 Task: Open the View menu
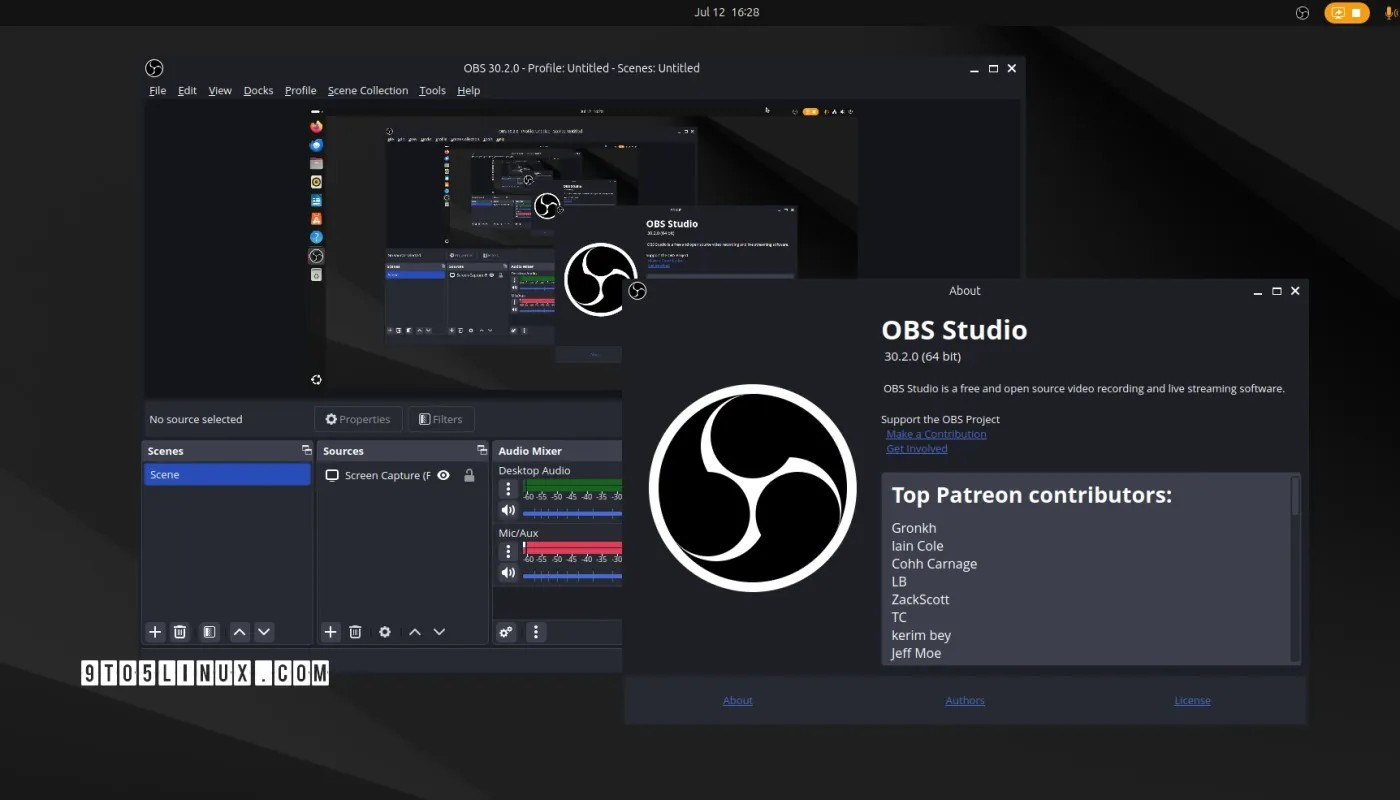click(220, 90)
